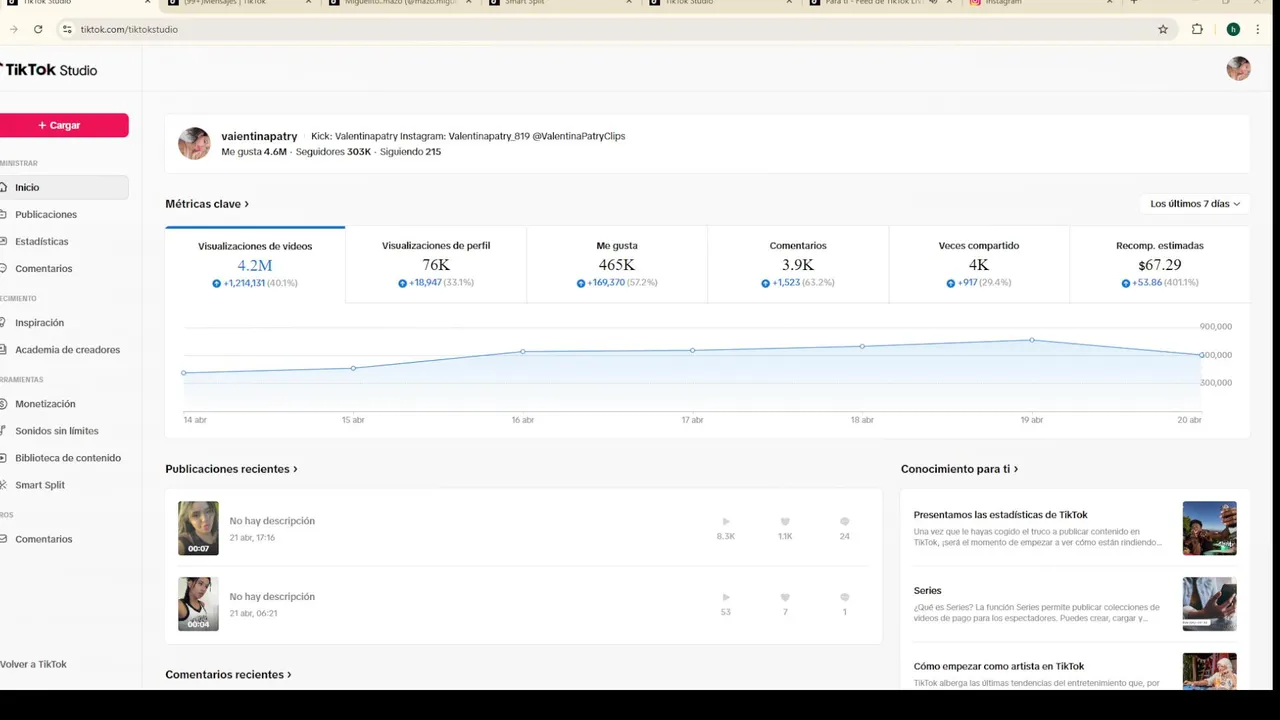Click site info icon in address bar
Viewport: 1280px width, 720px height.
pyautogui.click(x=67, y=29)
